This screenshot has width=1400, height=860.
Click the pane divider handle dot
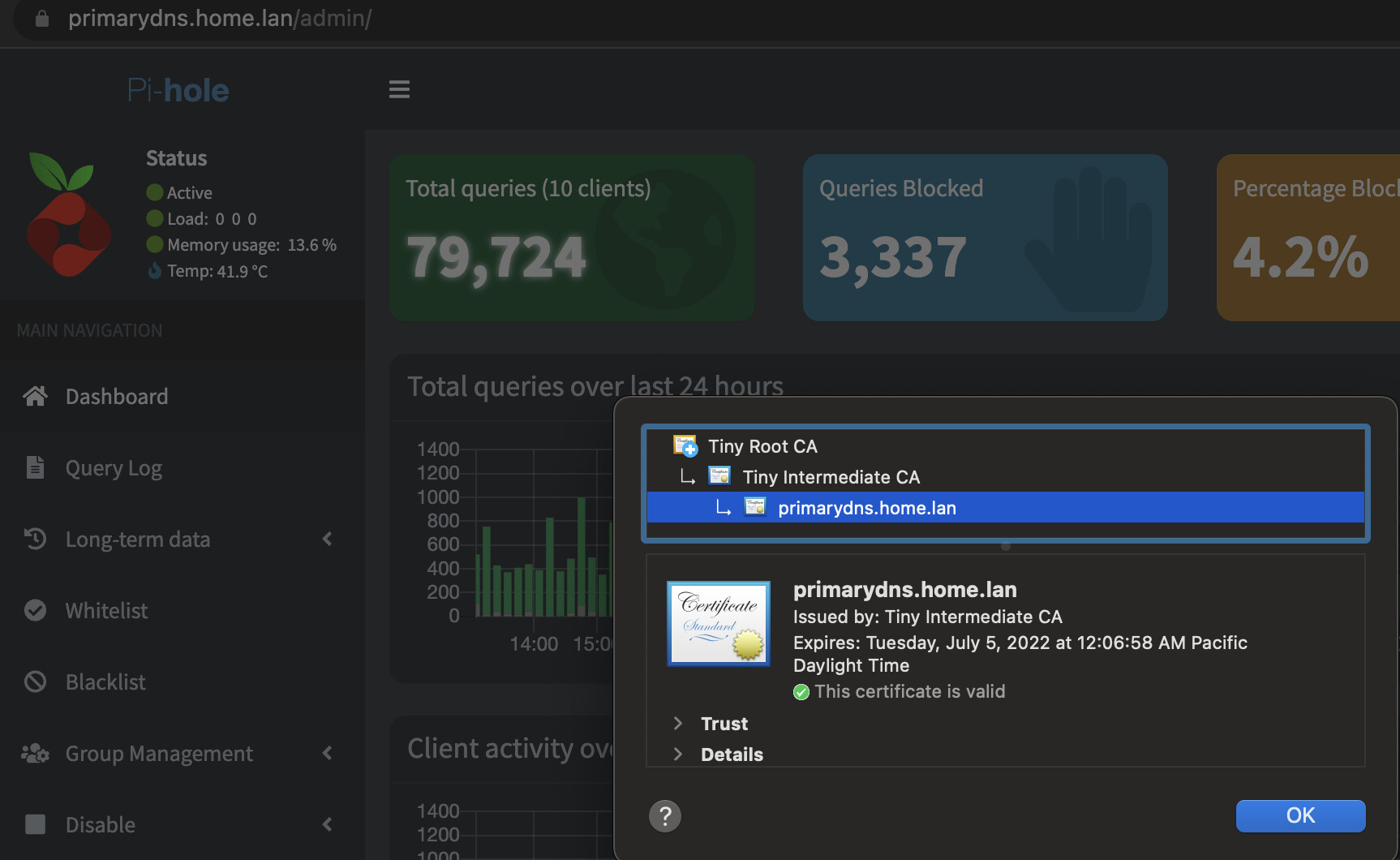coord(1006,547)
